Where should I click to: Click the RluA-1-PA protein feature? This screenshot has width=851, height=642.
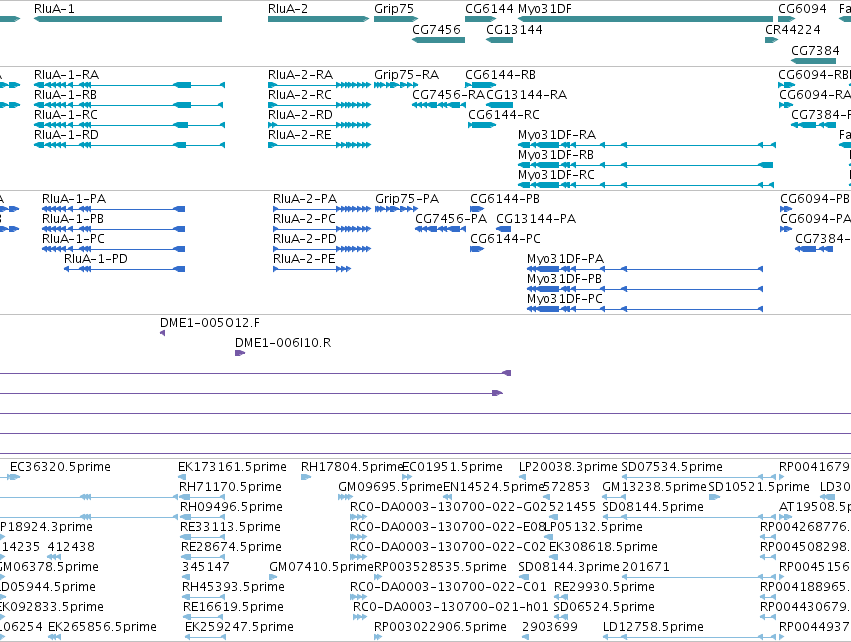(x=113, y=209)
